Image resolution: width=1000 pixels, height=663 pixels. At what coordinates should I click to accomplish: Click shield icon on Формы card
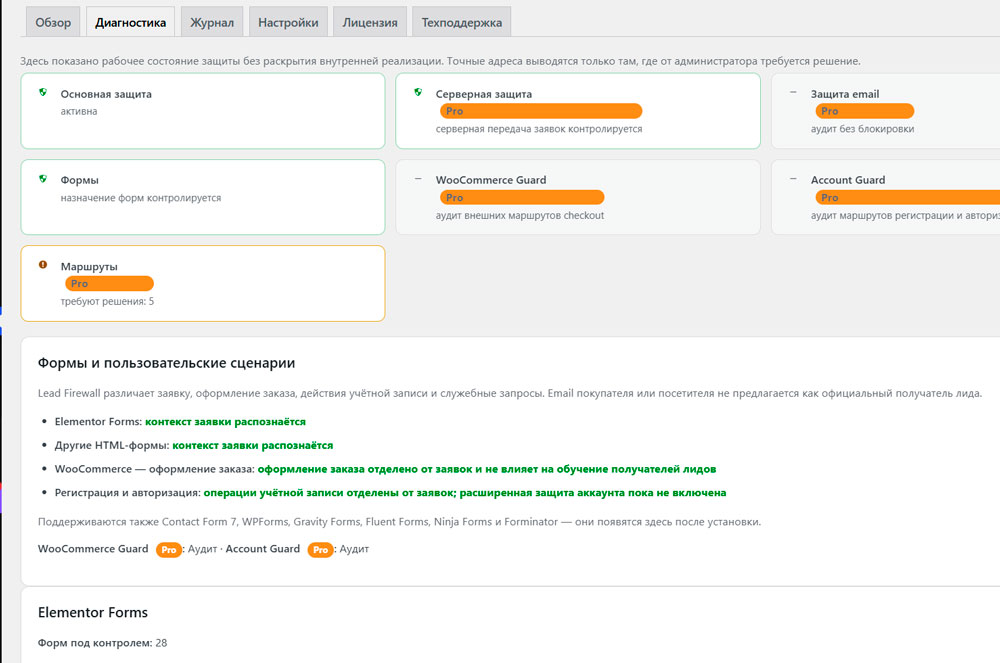click(x=43, y=178)
